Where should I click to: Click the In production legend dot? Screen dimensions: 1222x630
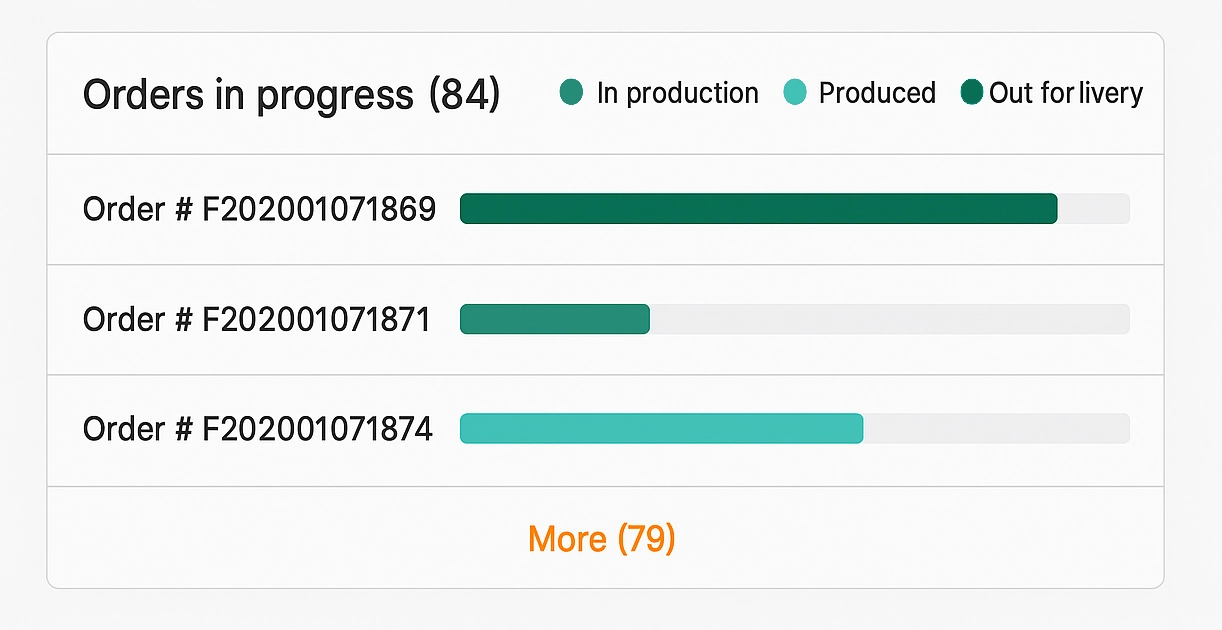click(572, 93)
